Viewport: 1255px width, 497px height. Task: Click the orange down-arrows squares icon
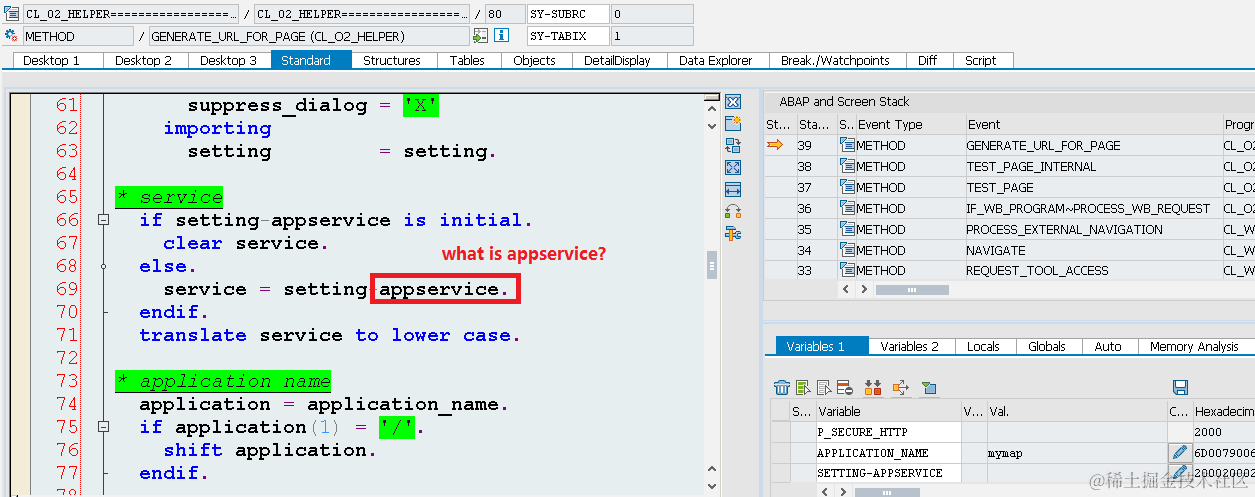(873, 387)
